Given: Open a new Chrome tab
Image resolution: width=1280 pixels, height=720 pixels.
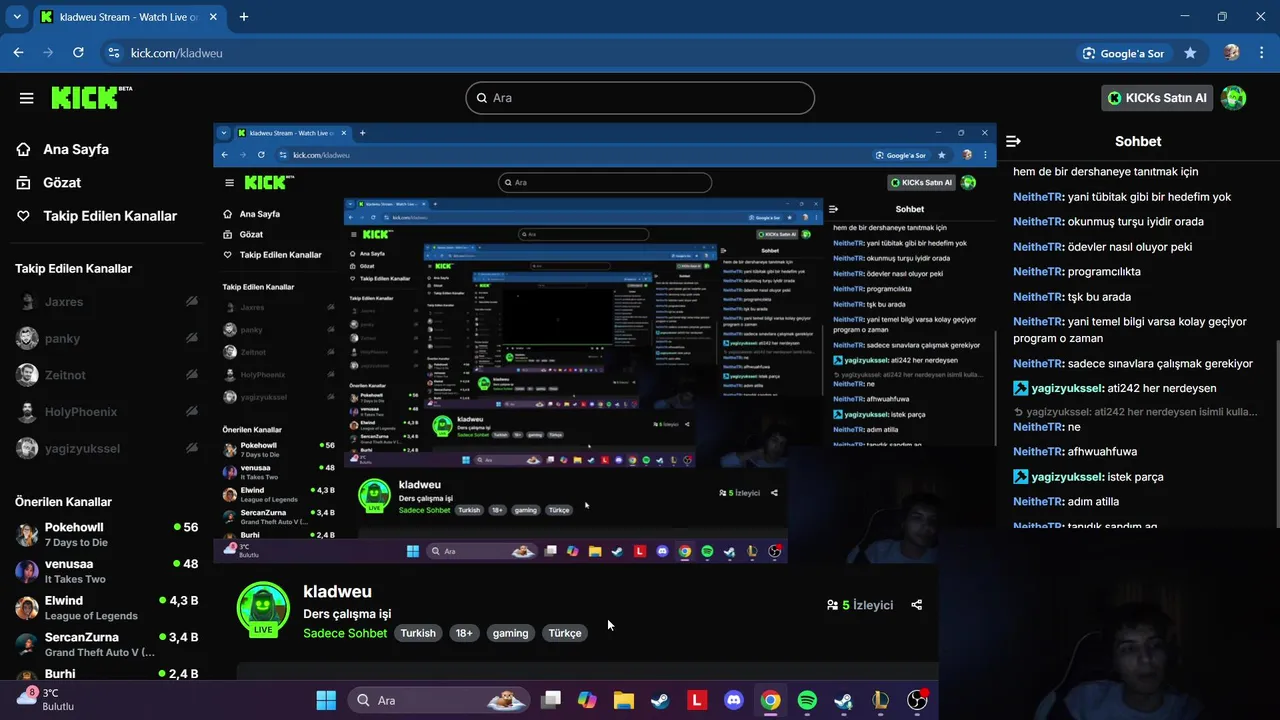Looking at the screenshot, I should click(244, 17).
